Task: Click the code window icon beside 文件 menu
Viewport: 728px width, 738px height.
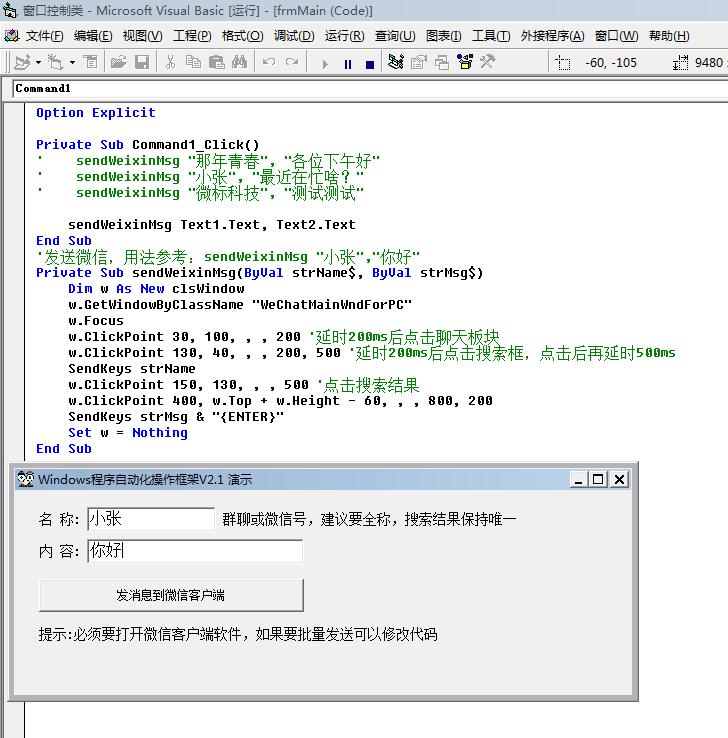Action: 11,35
